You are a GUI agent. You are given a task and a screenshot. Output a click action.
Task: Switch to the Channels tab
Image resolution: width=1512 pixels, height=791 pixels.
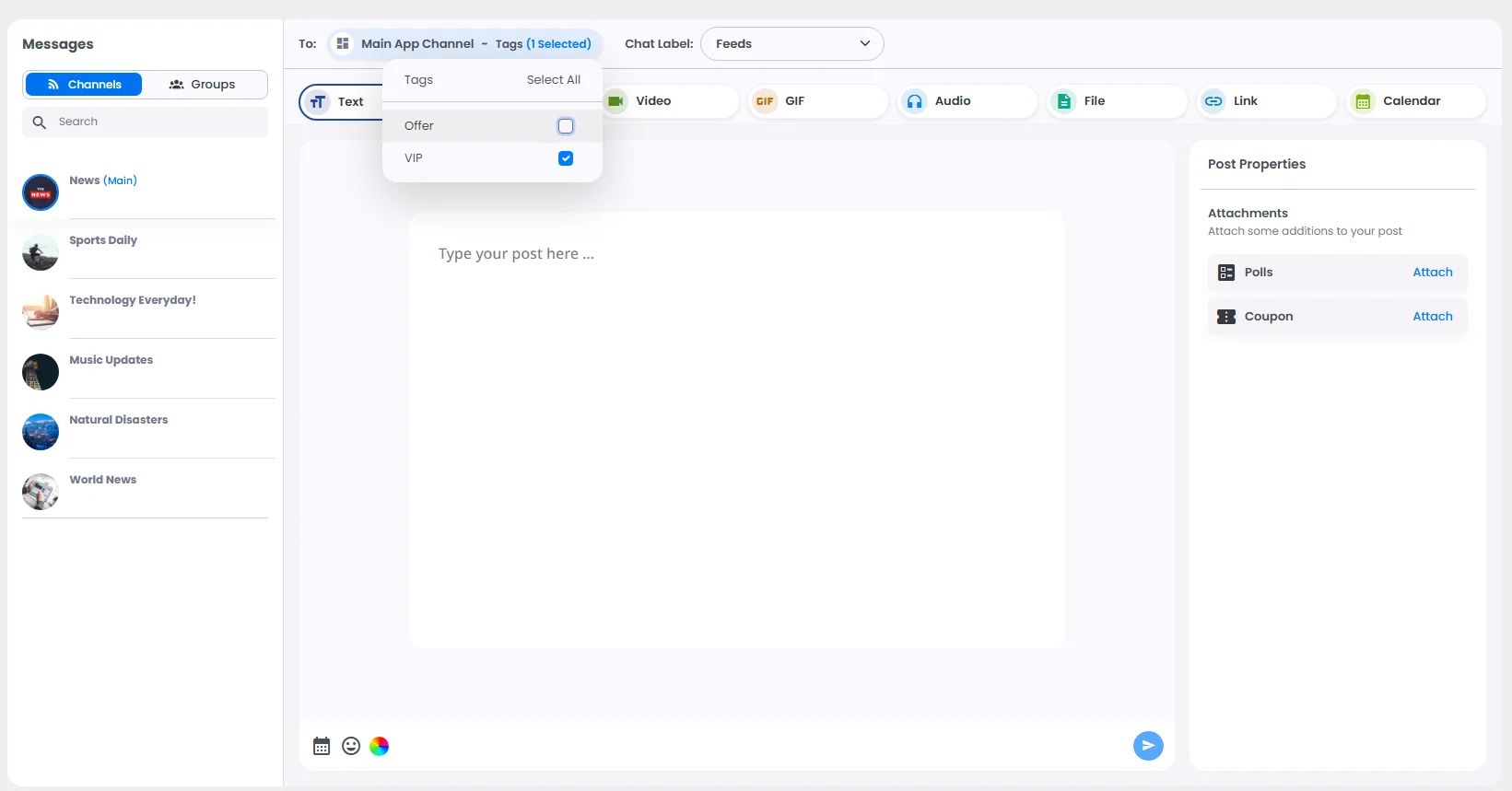84,85
